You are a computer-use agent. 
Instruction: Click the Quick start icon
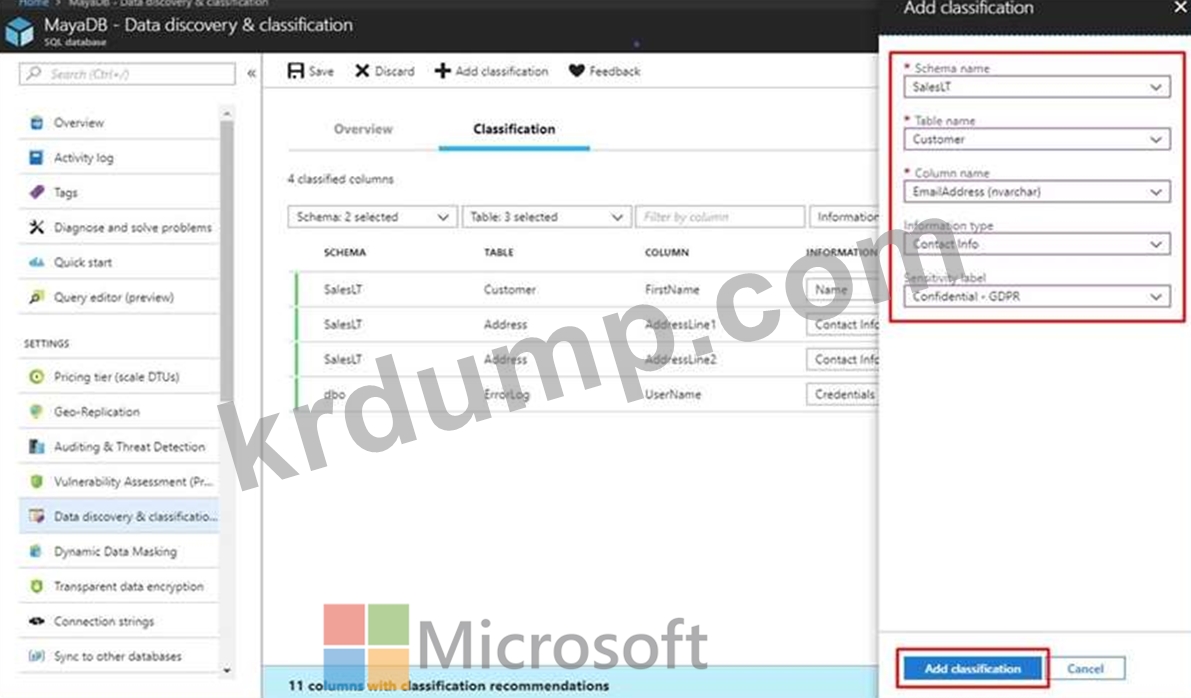point(36,262)
